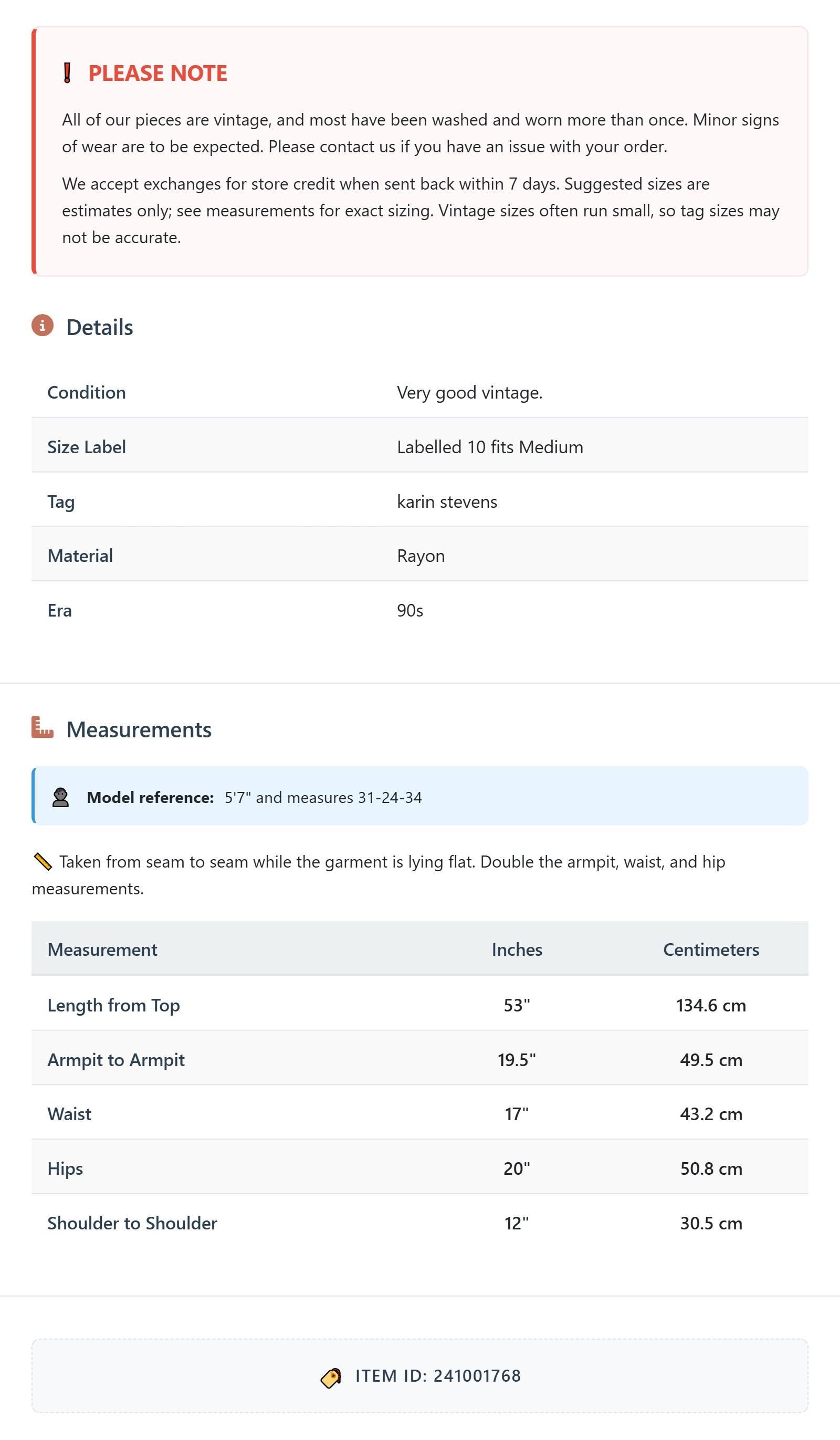This screenshot has height=1440, width=840.
Task: Select the ITEM ID 241001768 text
Action: [x=438, y=1376]
